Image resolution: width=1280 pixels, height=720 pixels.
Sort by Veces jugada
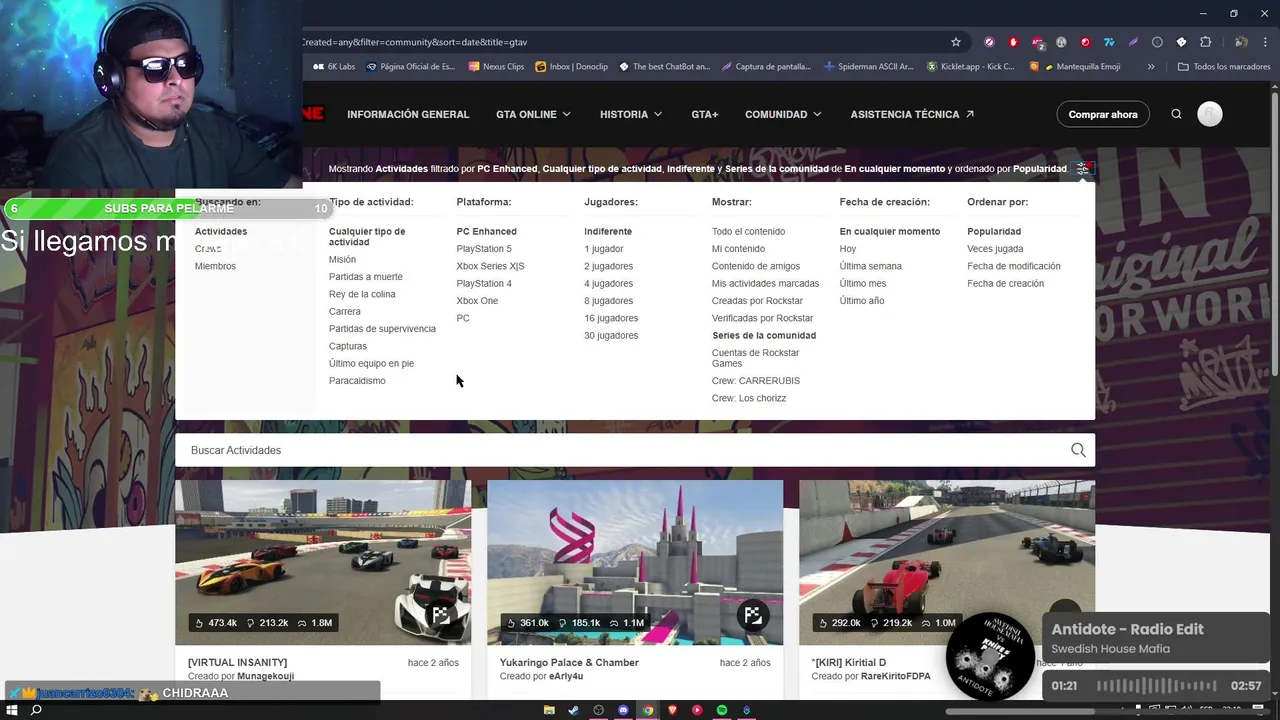995,249
